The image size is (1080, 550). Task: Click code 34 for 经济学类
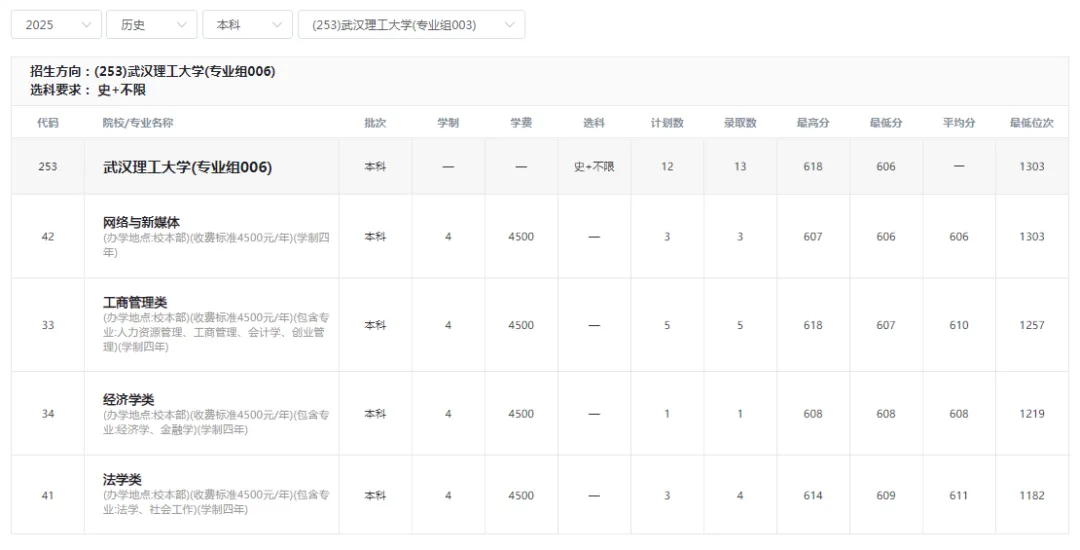(48, 414)
